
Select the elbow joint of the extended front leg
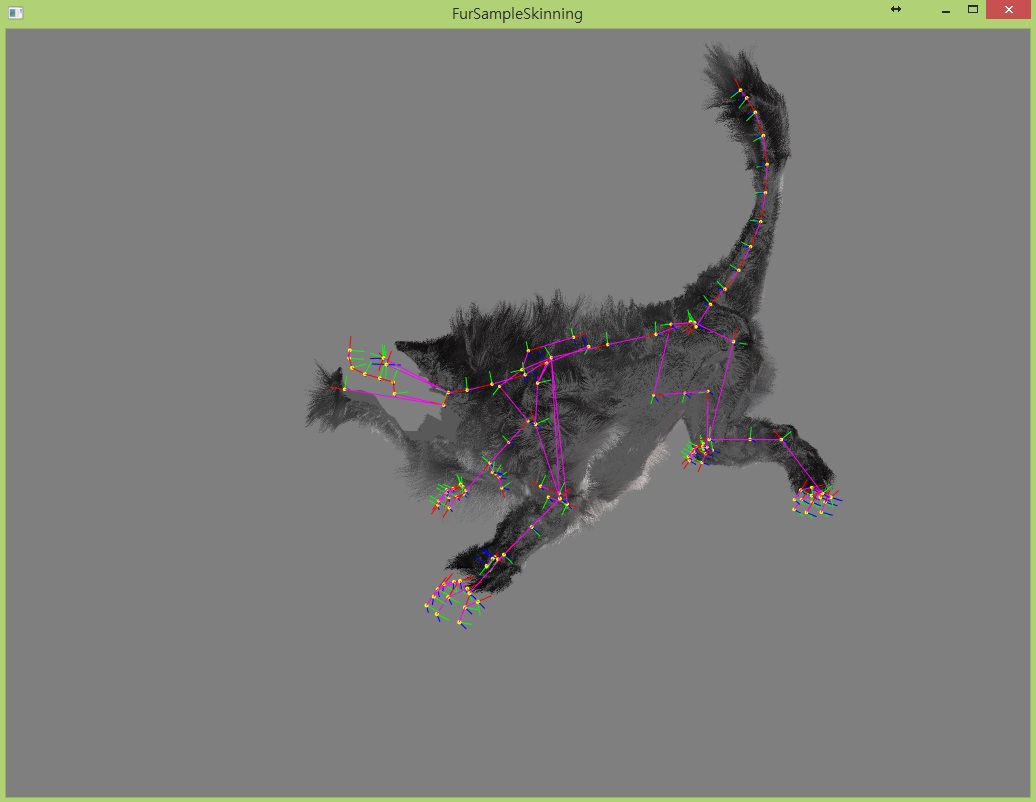coord(561,497)
